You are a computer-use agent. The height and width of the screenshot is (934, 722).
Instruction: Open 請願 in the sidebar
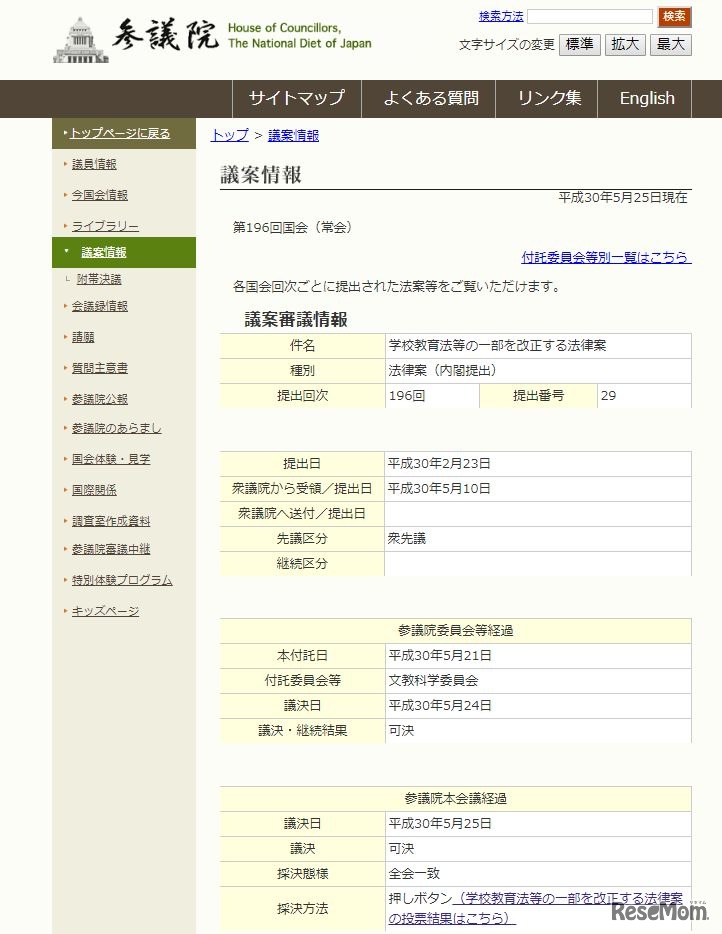click(x=83, y=337)
